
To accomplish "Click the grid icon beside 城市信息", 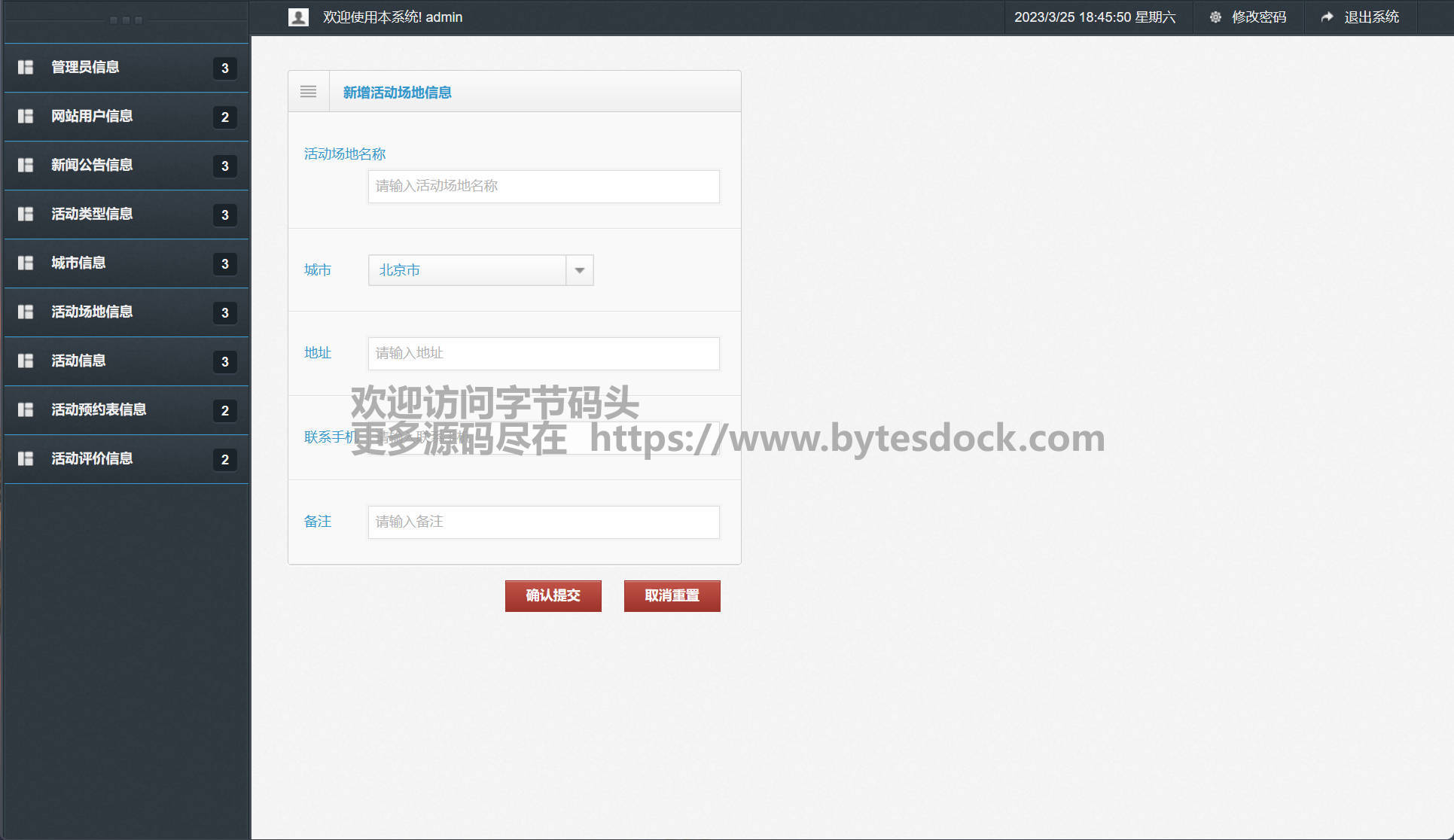I will (26, 263).
